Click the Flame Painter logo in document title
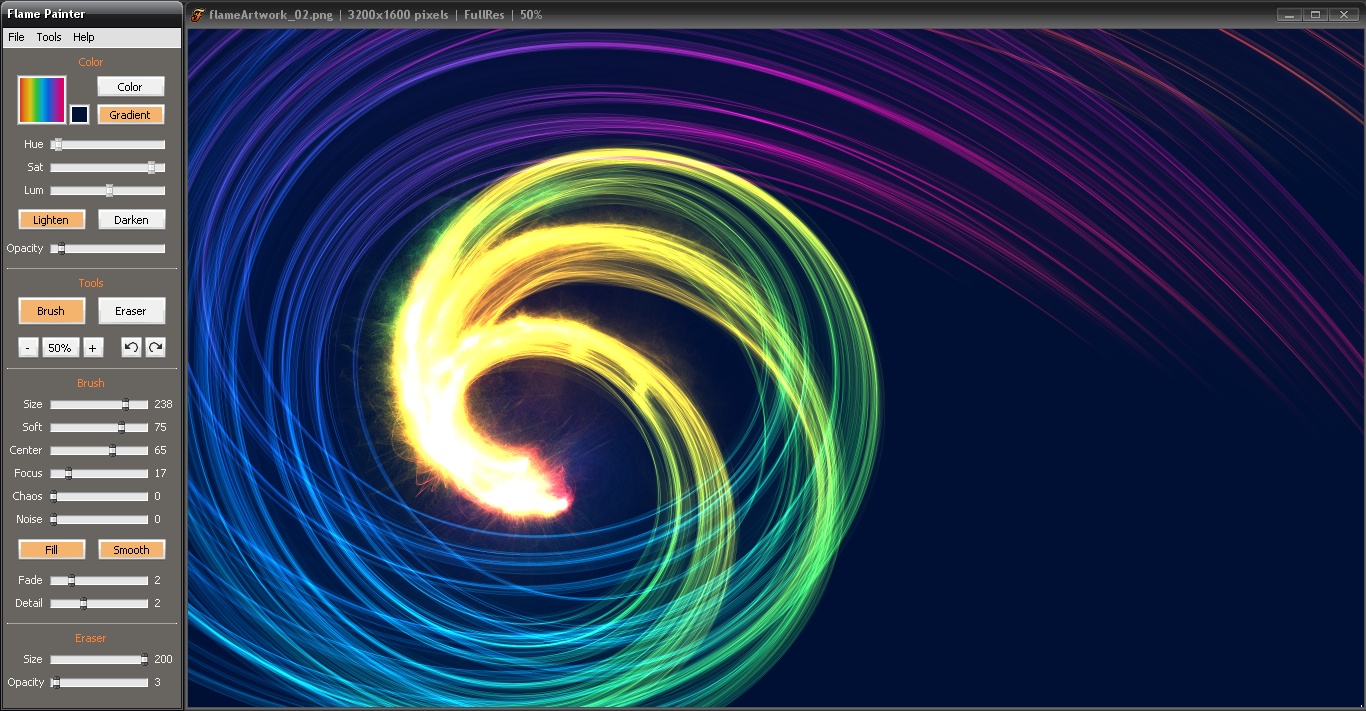This screenshot has height=711, width=1366. click(198, 15)
